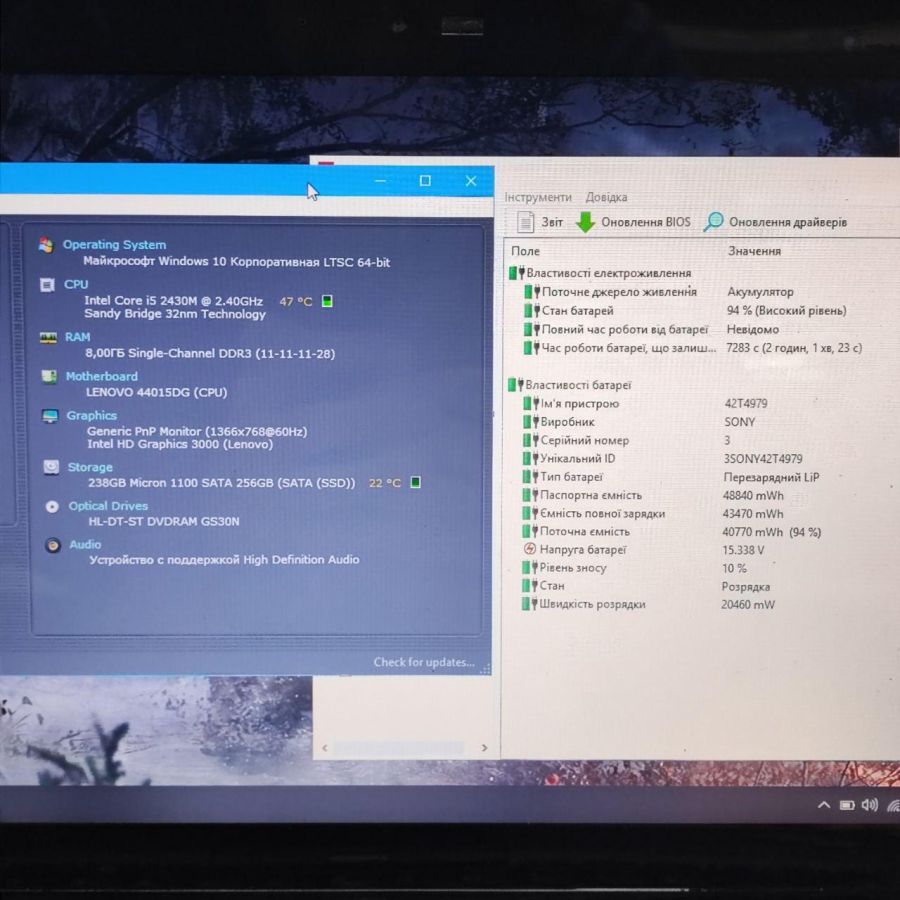Select the Швидкість розрядки row
The height and width of the screenshot is (900, 900).
pos(648,604)
